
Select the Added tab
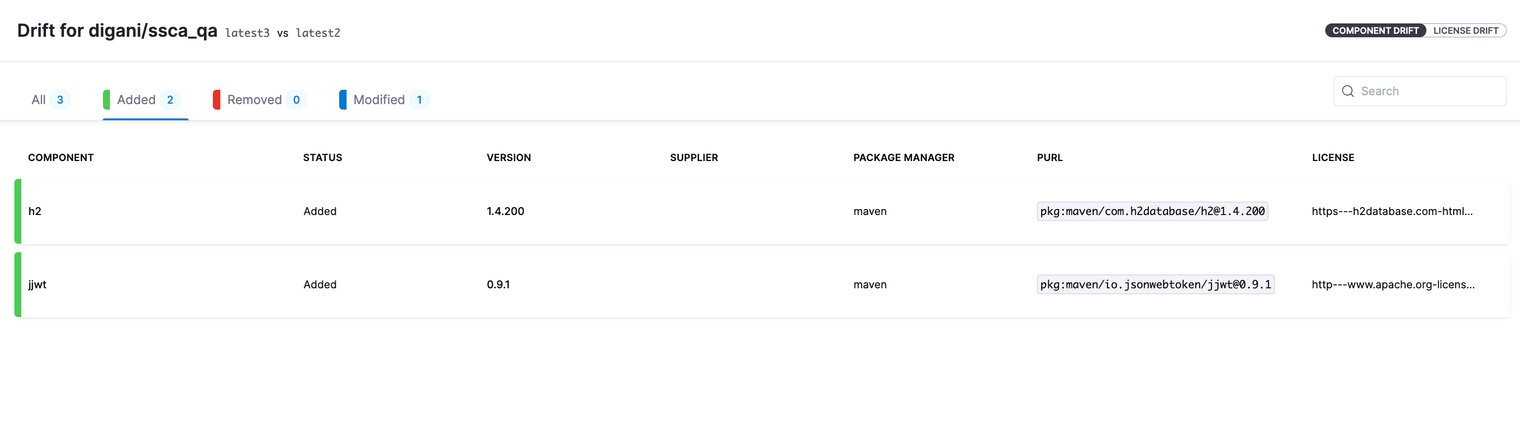coord(145,100)
